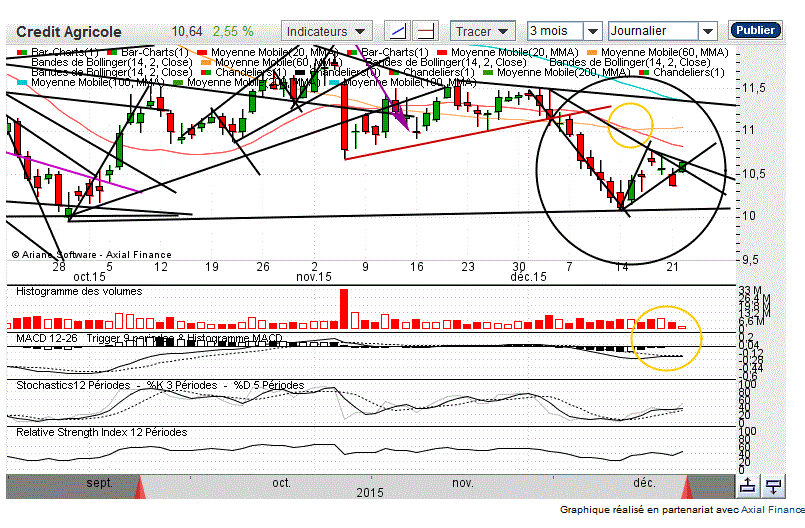Click the download chart icon at bottom right
This screenshot has height=528, width=805.
774,485
